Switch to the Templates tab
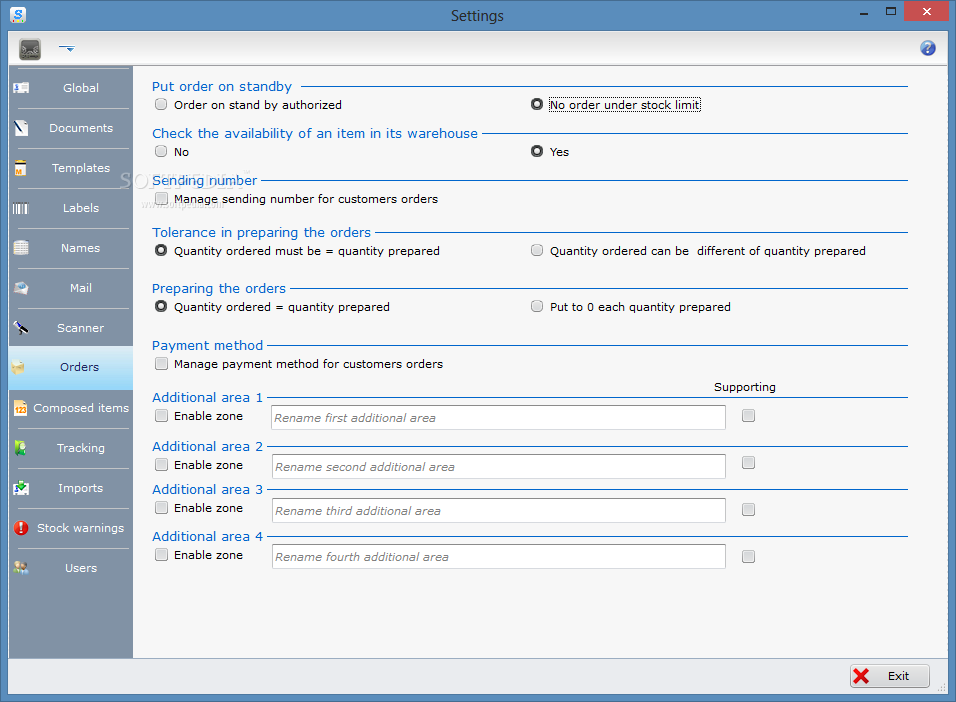Screen dimensions: 956x702 point(71,168)
